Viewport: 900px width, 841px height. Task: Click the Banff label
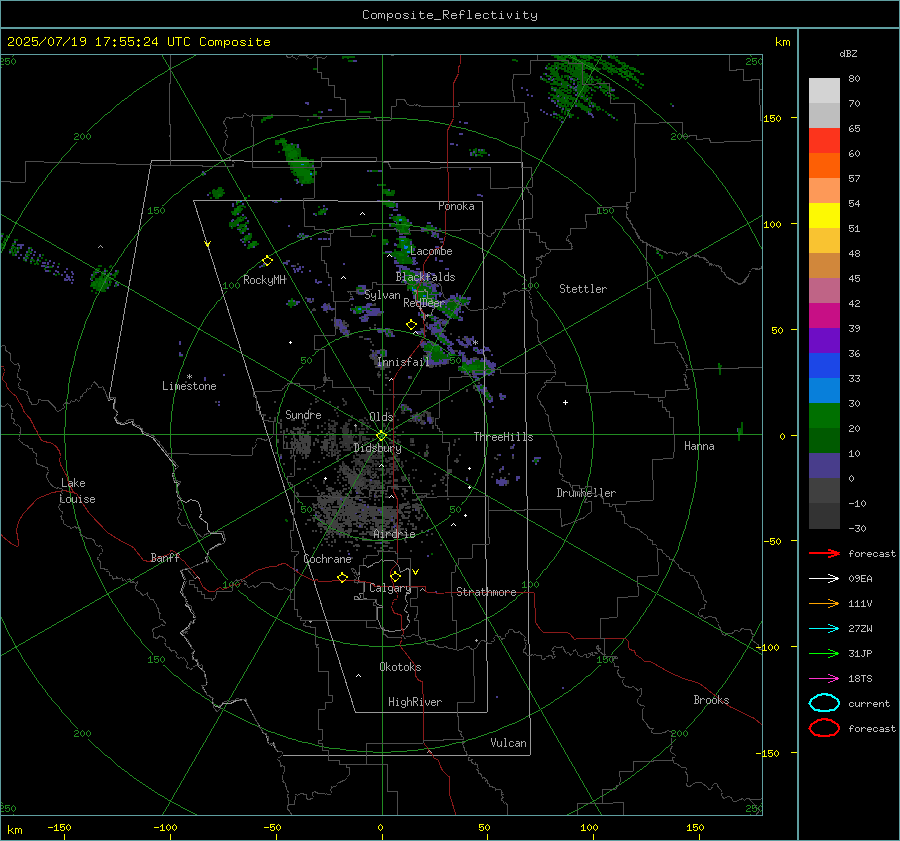pos(165,557)
